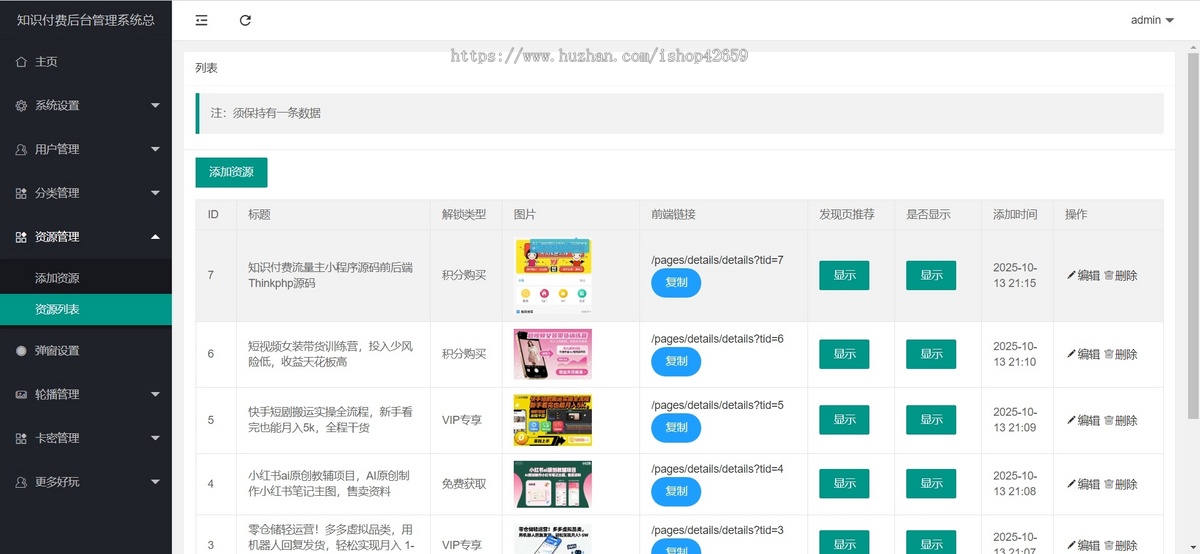1200x554 pixels.
Task: Toggle 是否显示 button for row 3
Action: 931,543
